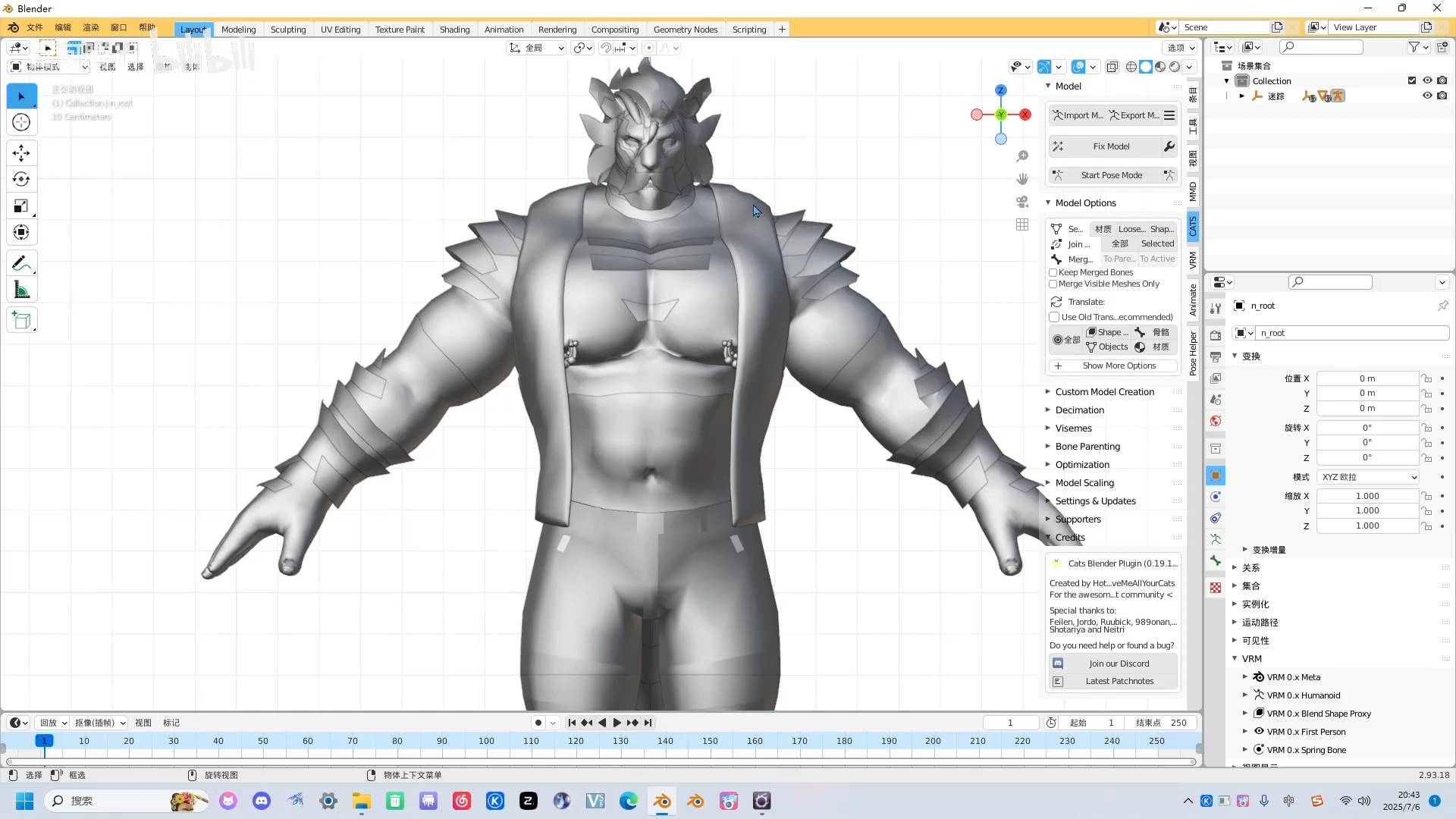The width and height of the screenshot is (1456, 819).
Task: Enable Keep Merged Bones checkbox
Action: click(x=1053, y=272)
